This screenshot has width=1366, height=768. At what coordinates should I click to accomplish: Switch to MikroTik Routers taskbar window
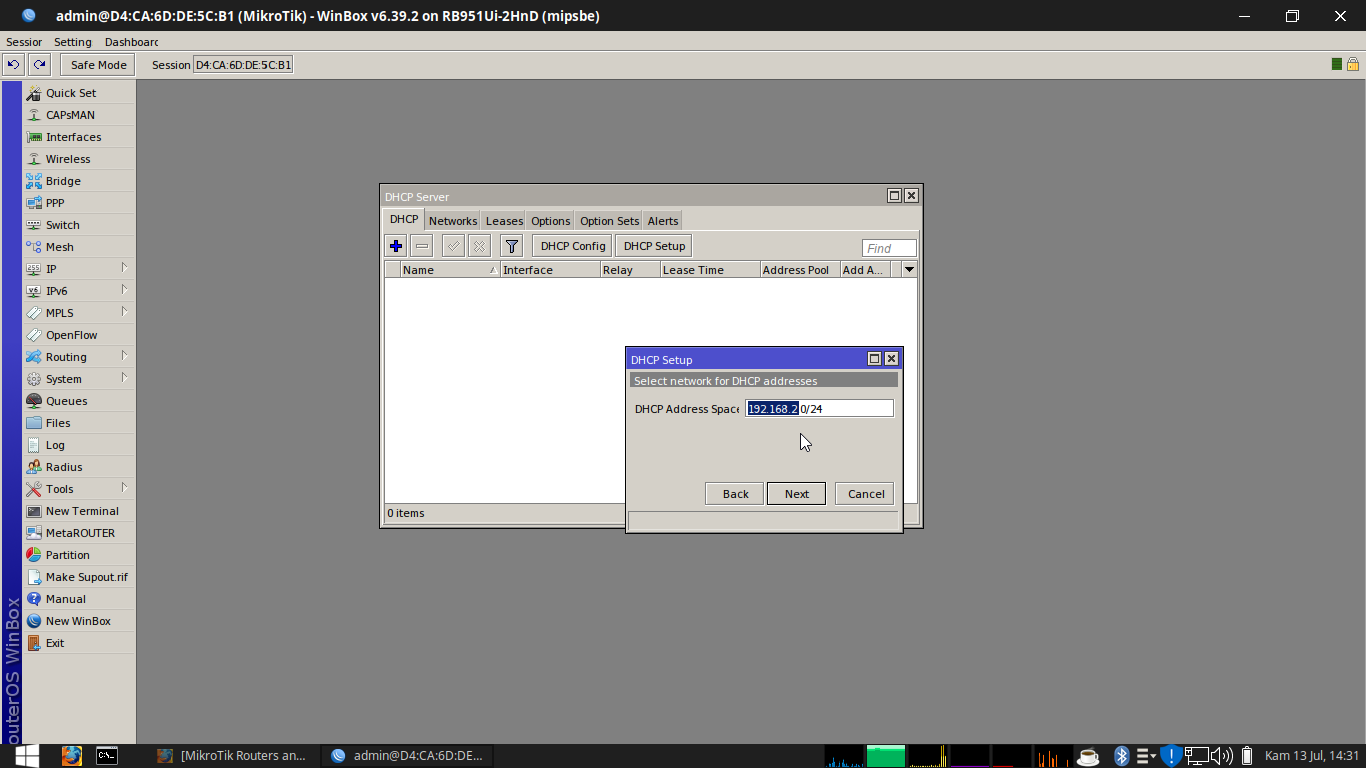click(x=232, y=756)
